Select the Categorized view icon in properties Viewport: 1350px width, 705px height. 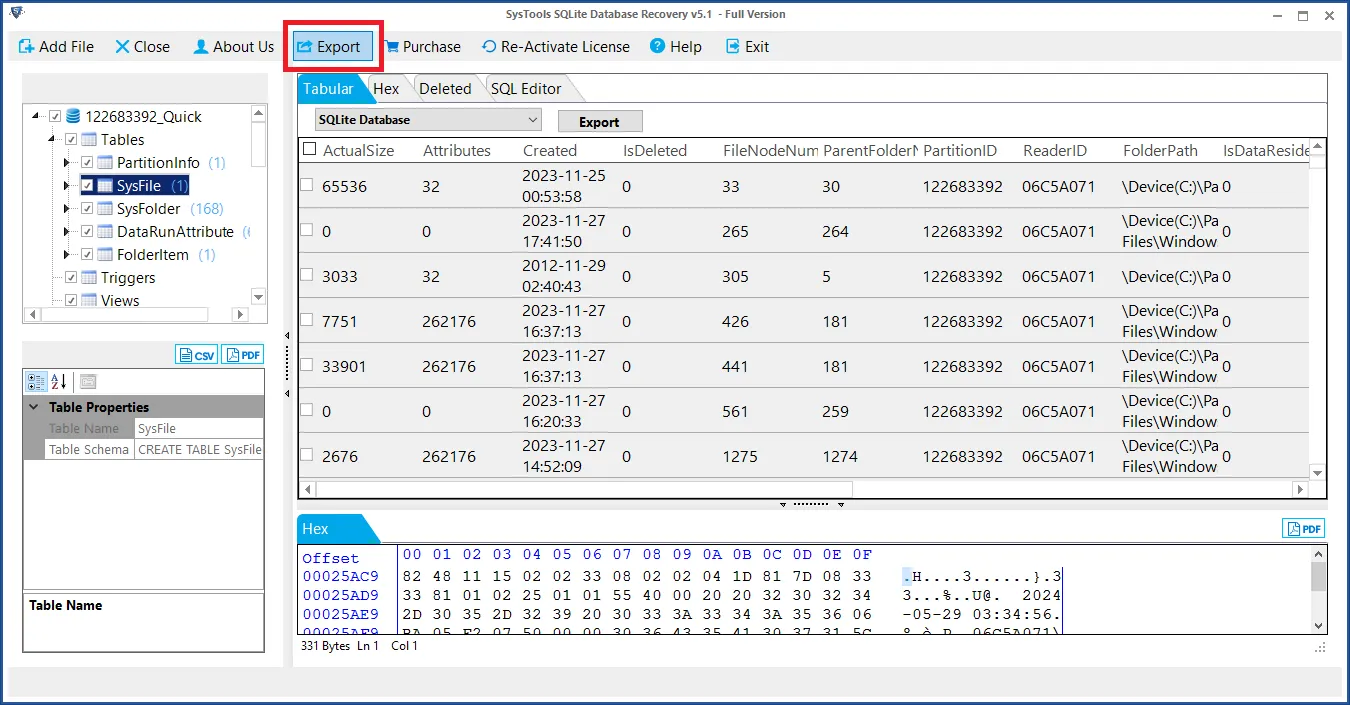[x=36, y=381]
